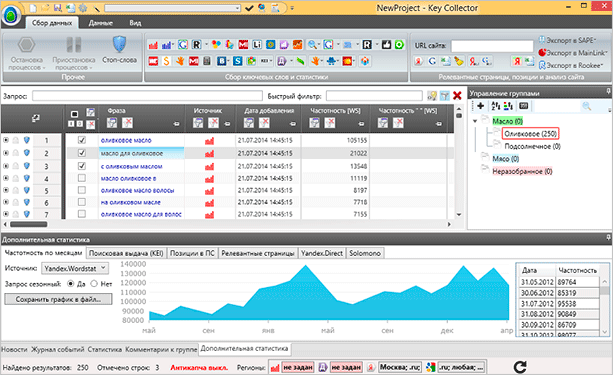Click the Yandex Wordstat bar chart toolbar icon
This screenshot has width=613, height=375.
pyautogui.click(x=153, y=45)
